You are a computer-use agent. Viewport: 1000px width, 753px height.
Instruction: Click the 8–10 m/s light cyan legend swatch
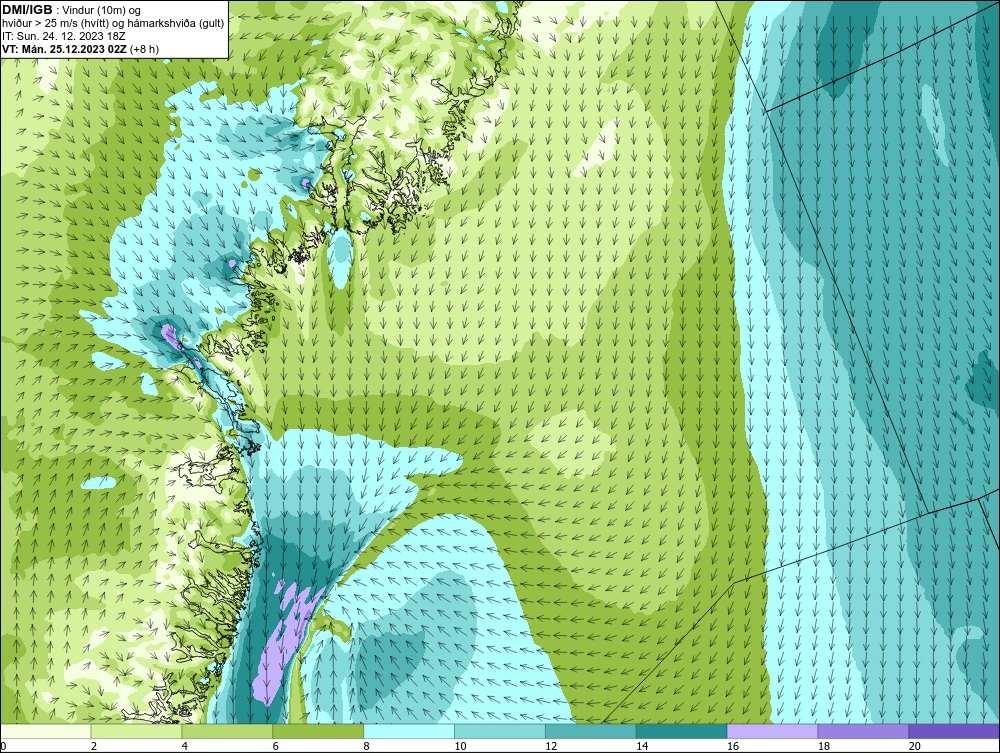(x=409, y=731)
